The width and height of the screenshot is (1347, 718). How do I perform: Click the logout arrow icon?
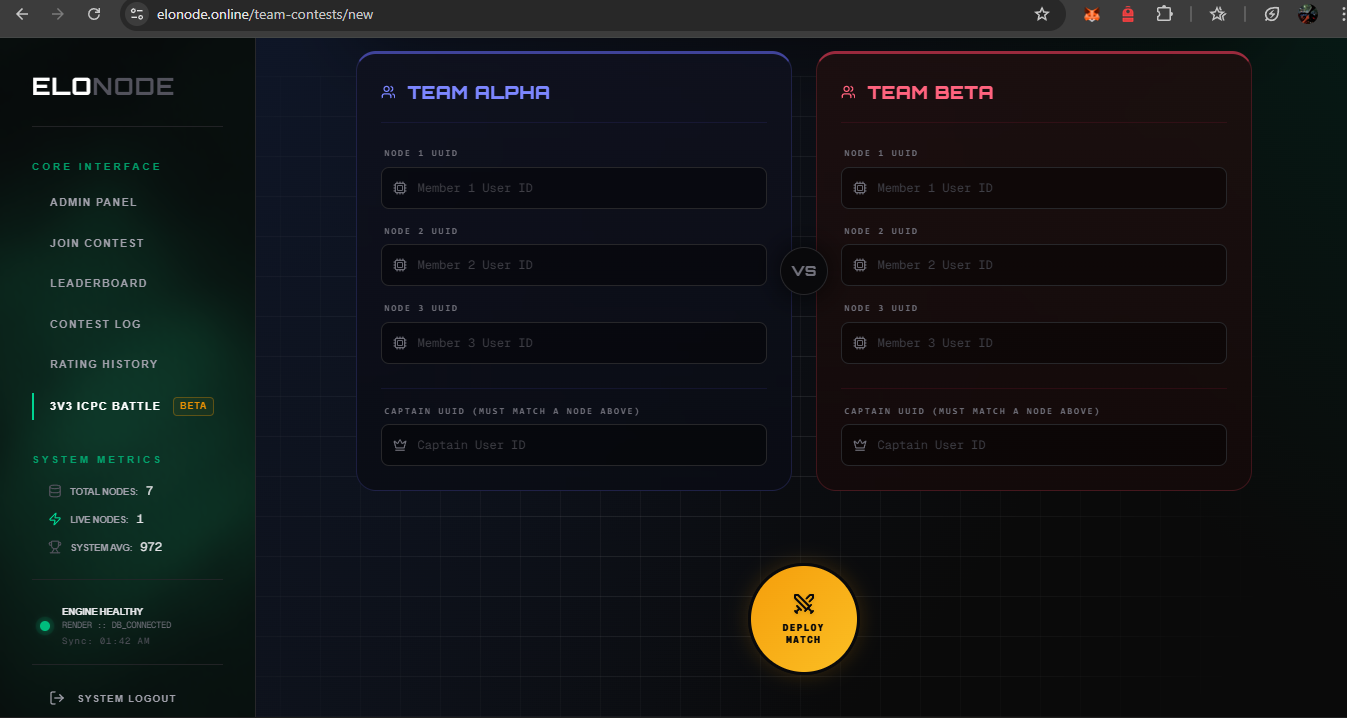point(57,698)
